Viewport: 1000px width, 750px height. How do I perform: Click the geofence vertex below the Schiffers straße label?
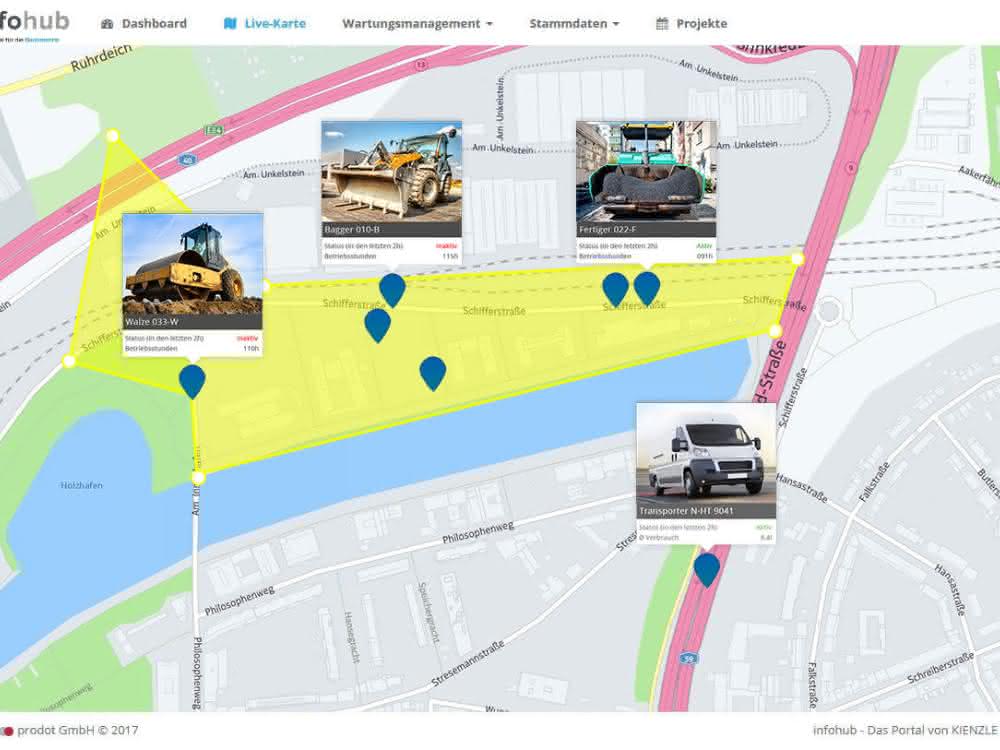point(775,330)
